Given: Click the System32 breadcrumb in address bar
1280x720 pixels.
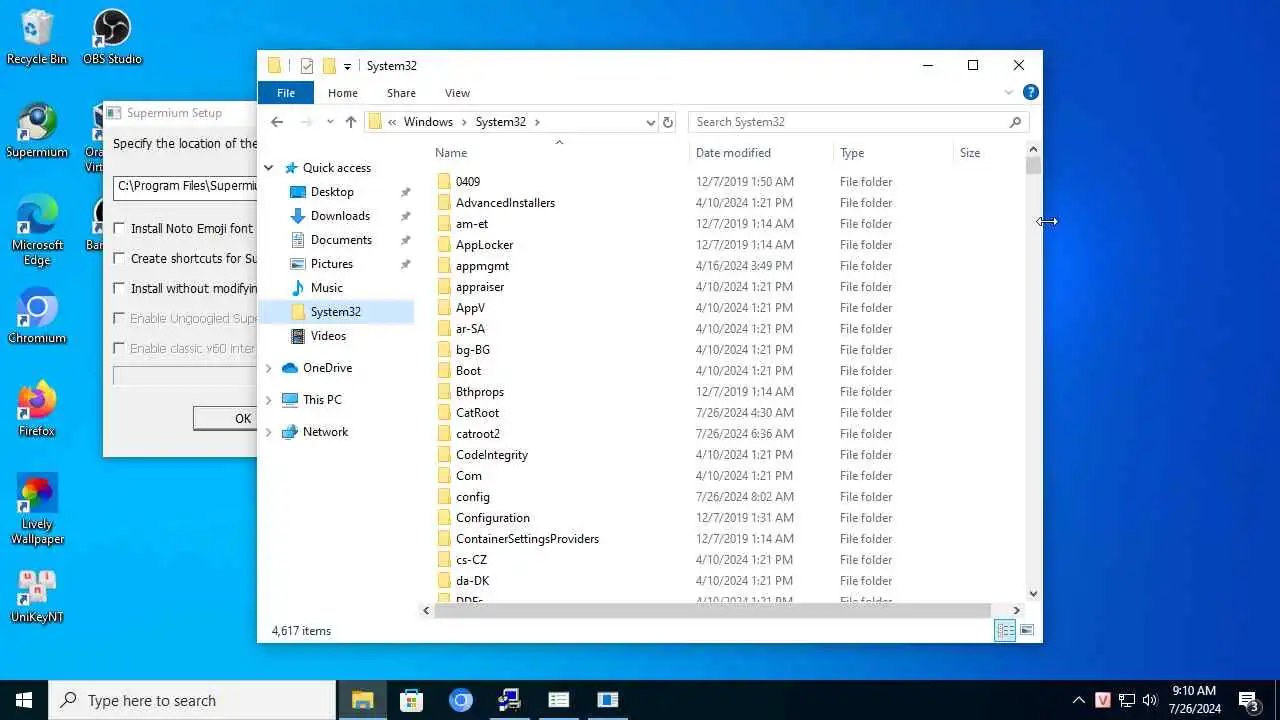Looking at the screenshot, I should 500,122.
